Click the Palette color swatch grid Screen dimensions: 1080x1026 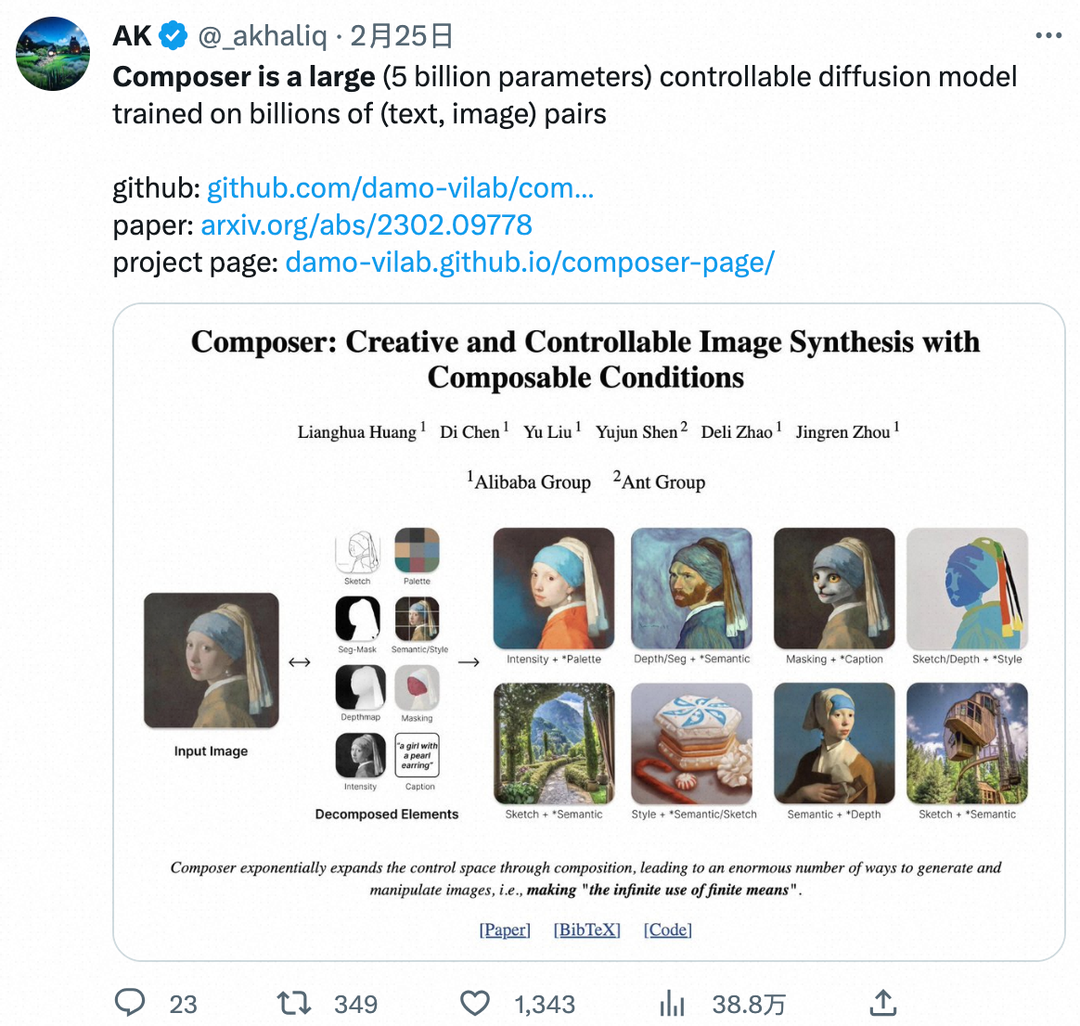coord(417,551)
